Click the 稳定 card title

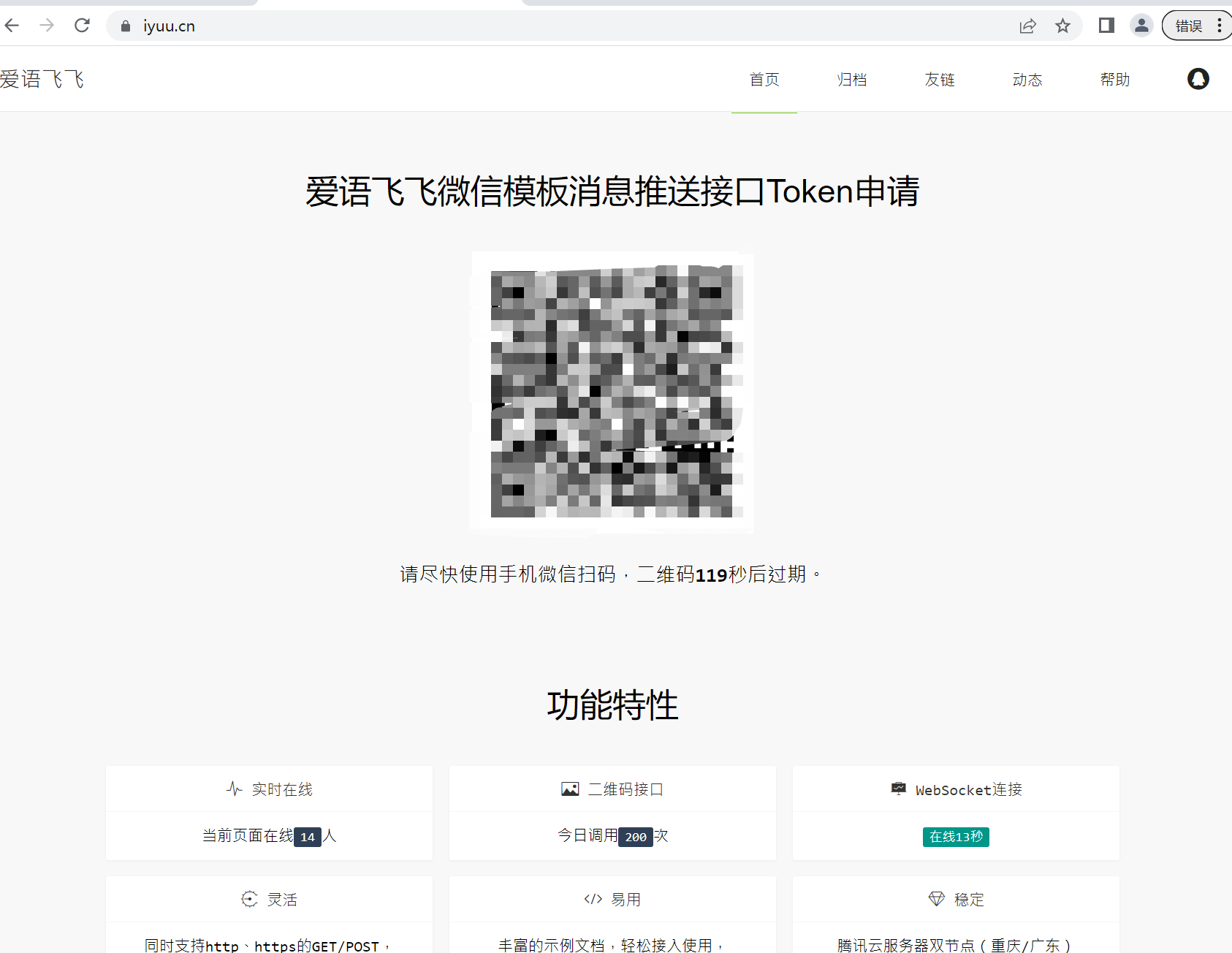969,900
